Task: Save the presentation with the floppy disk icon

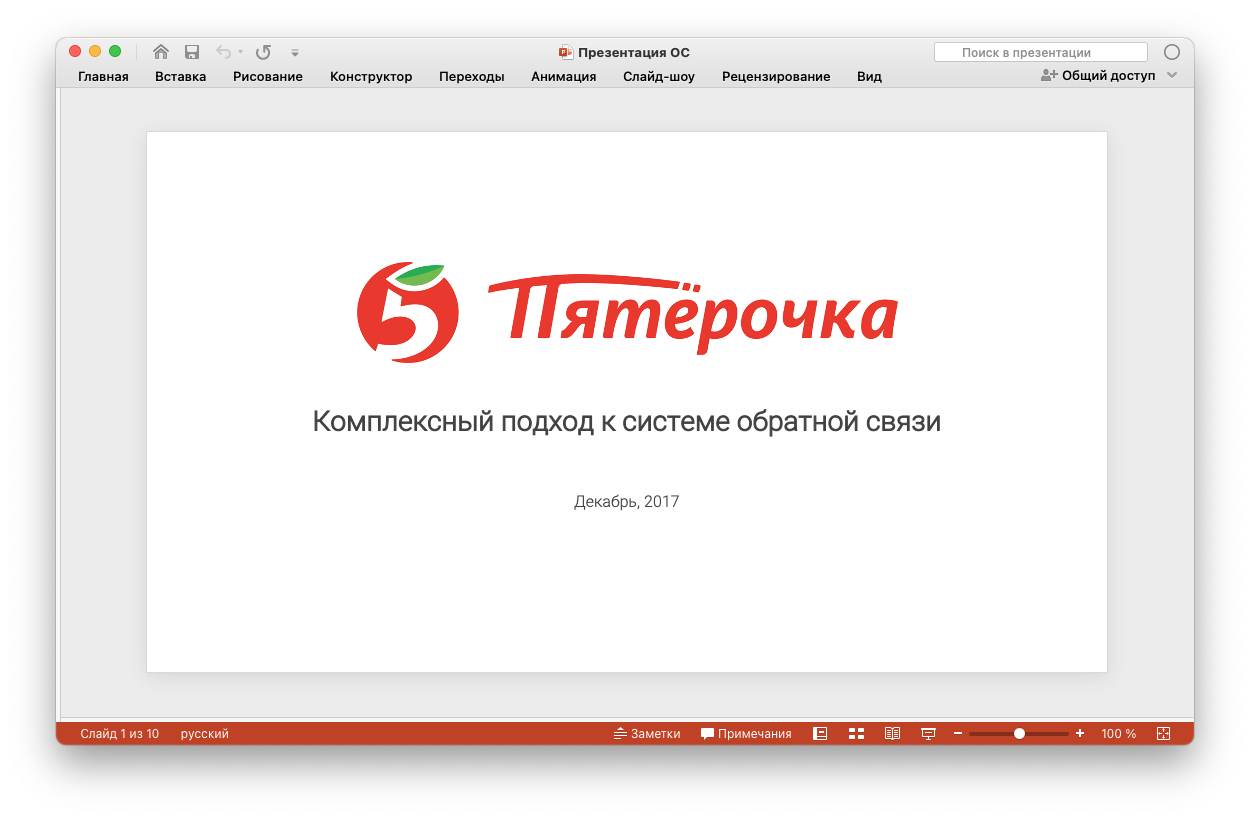Action: [192, 52]
